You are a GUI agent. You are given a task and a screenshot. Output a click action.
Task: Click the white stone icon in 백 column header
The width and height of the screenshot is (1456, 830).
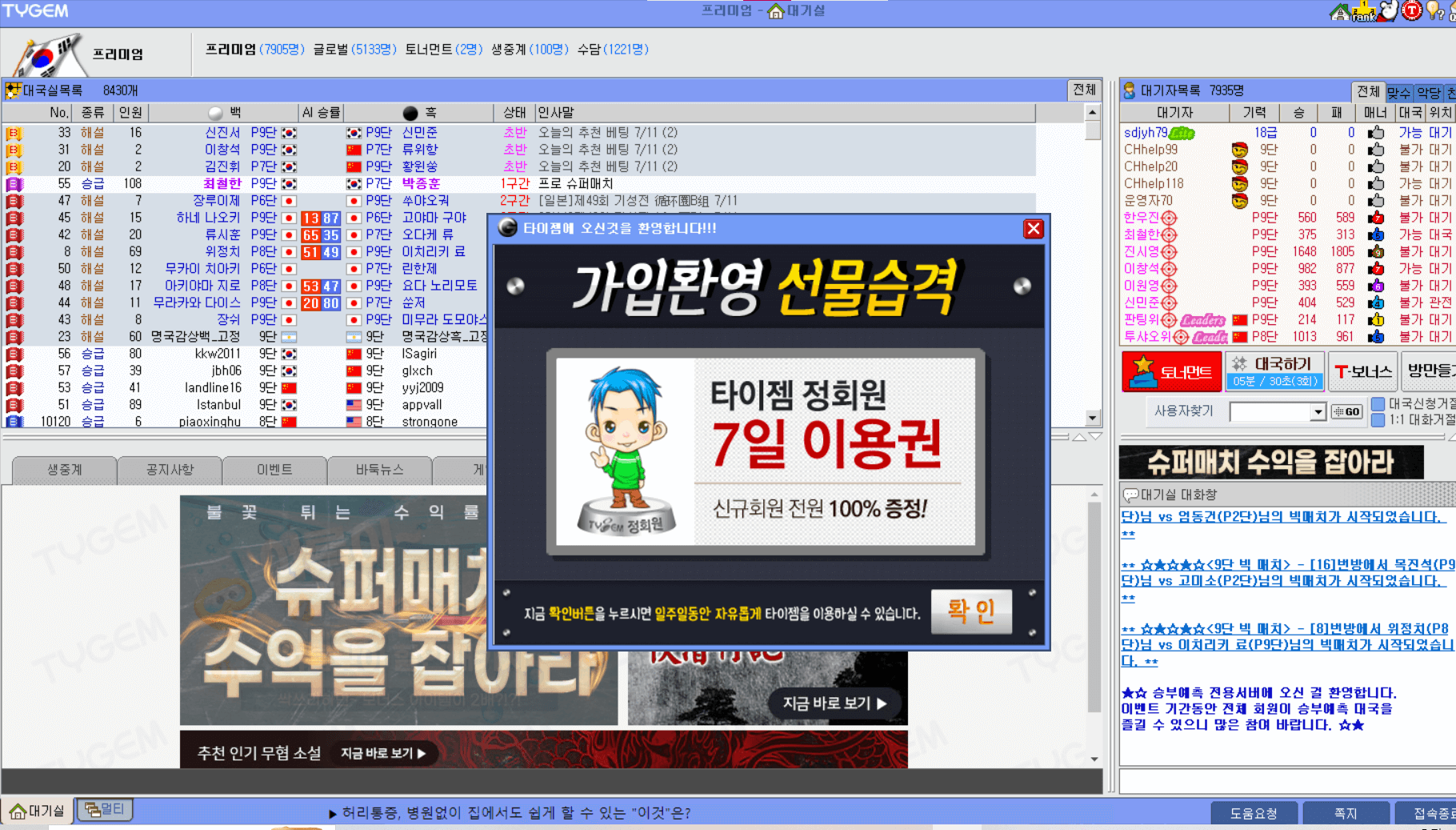(x=215, y=113)
